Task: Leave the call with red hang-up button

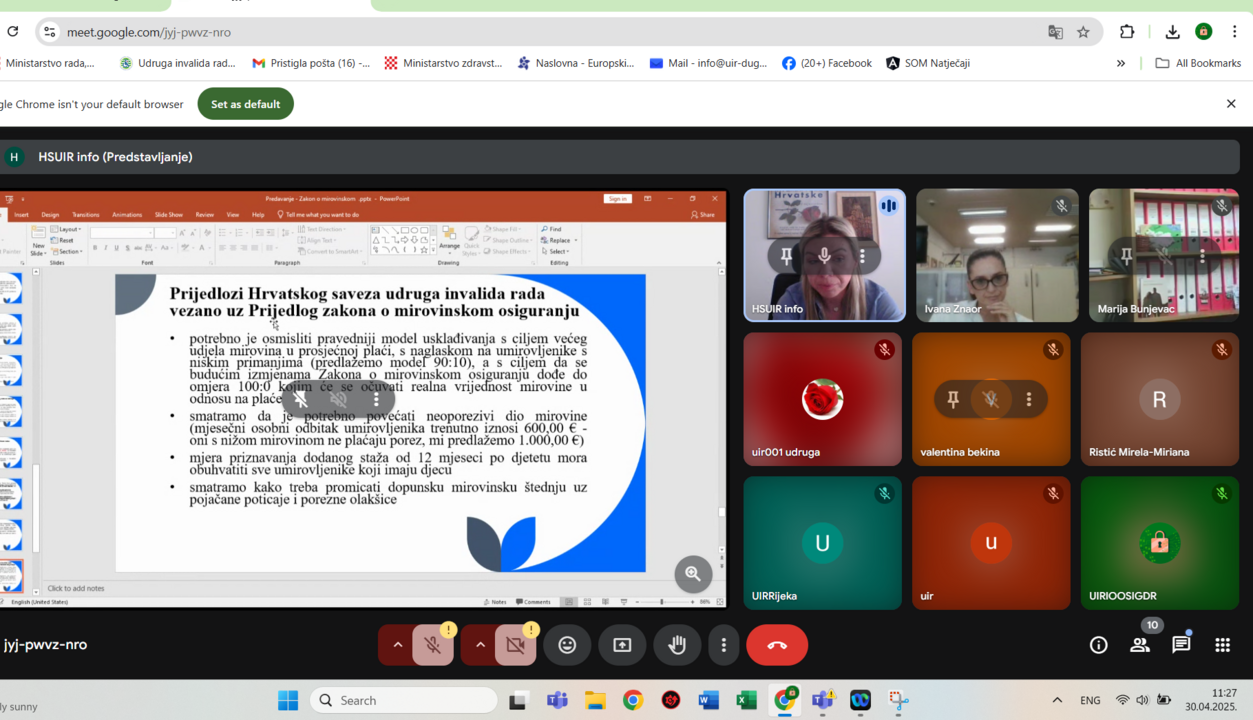Action: pos(777,645)
